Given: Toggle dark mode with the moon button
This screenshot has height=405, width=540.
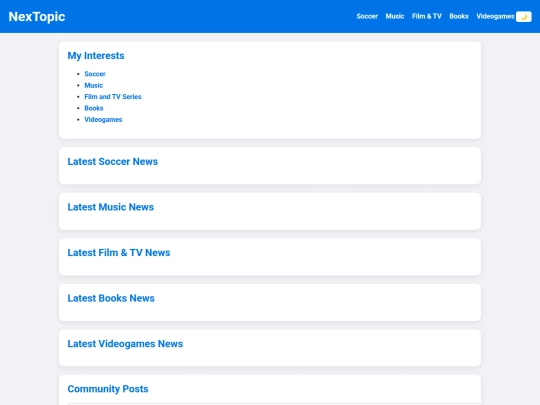Looking at the screenshot, I should 523,17.
